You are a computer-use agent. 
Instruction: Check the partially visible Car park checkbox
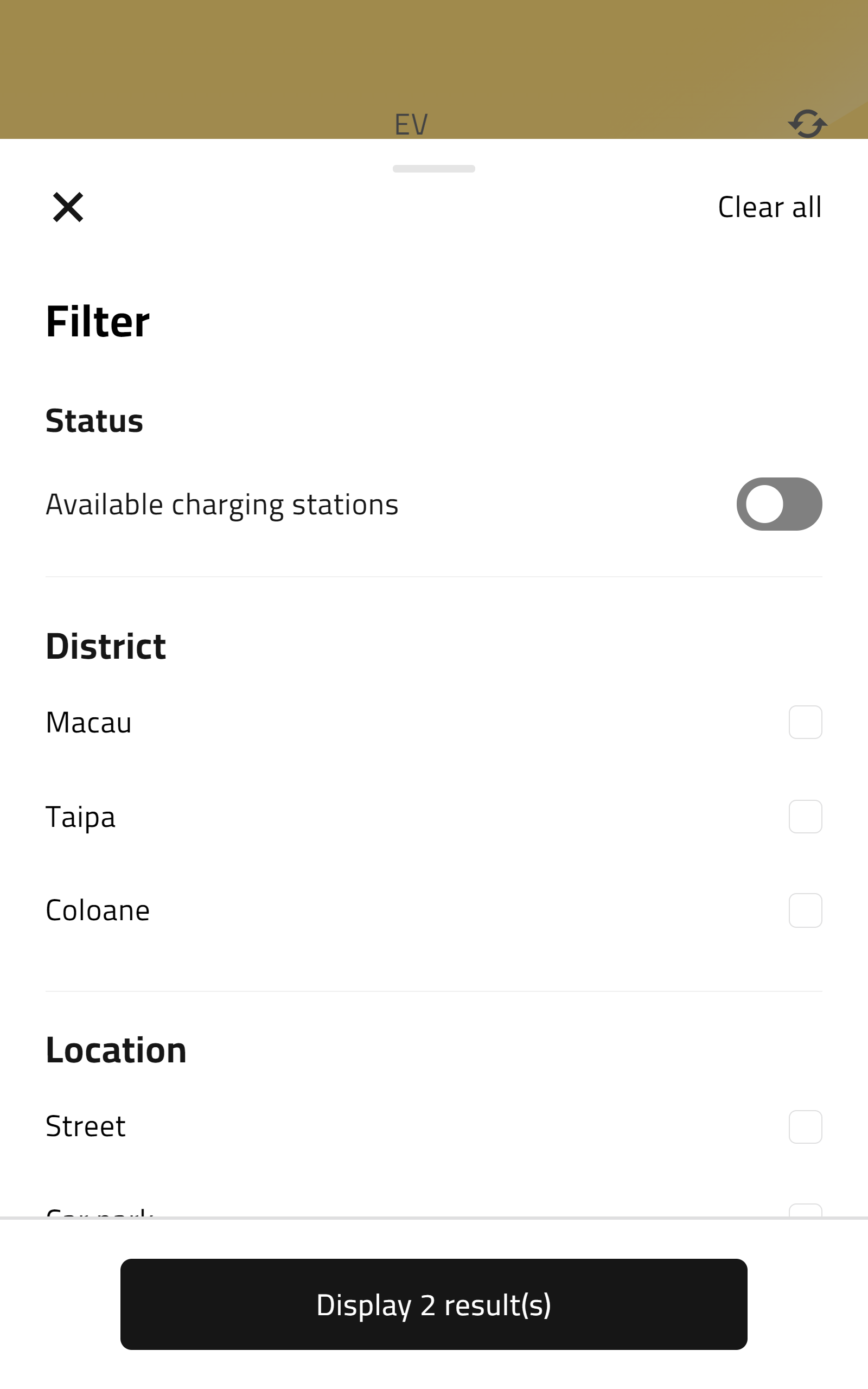click(x=806, y=1210)
